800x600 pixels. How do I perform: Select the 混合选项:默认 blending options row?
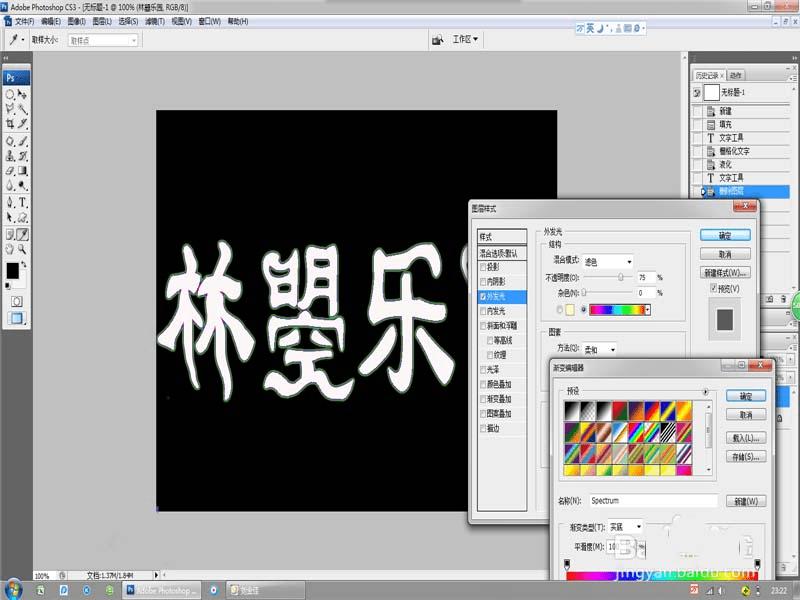pyautogui.click(x=502, y=253)
